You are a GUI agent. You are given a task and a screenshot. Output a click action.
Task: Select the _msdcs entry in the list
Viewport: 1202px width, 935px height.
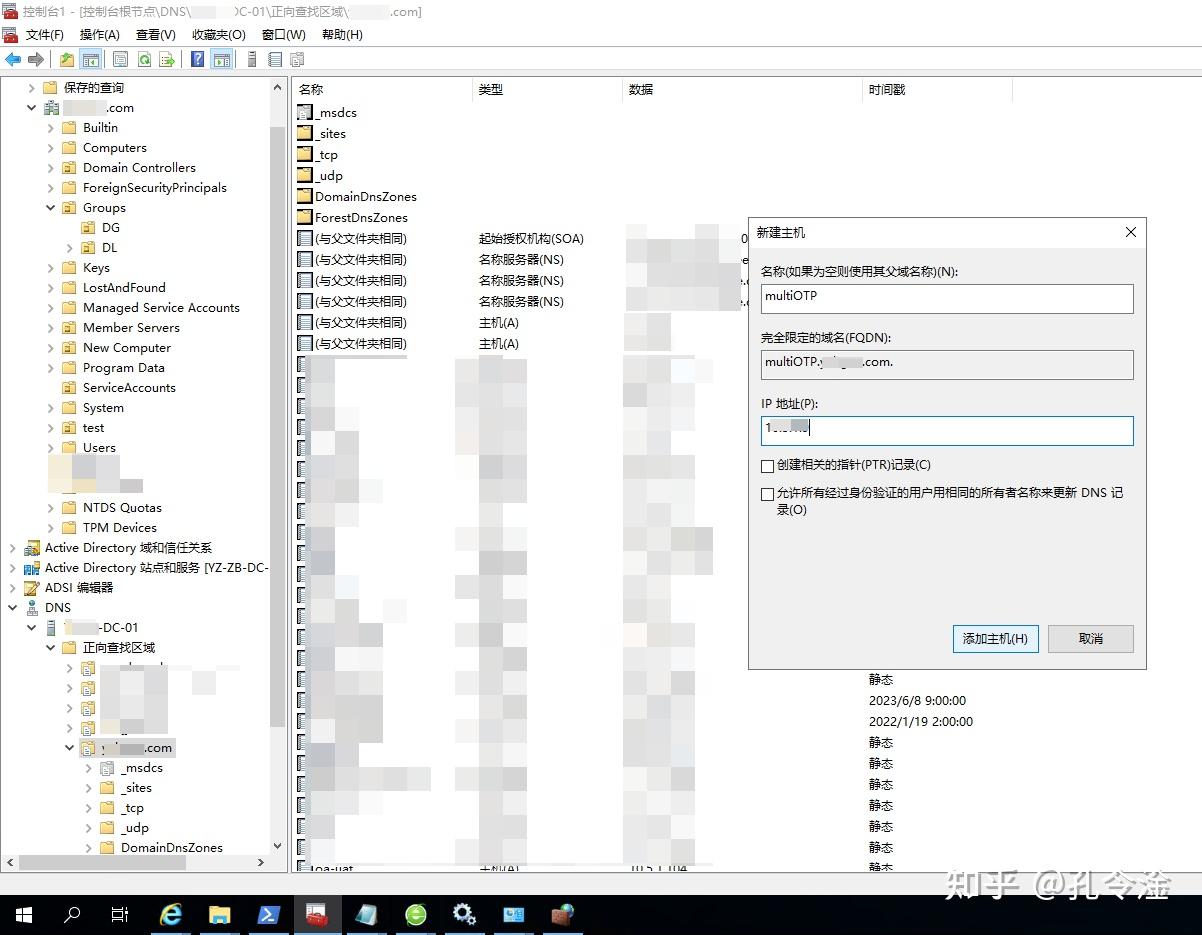(327, 113)
